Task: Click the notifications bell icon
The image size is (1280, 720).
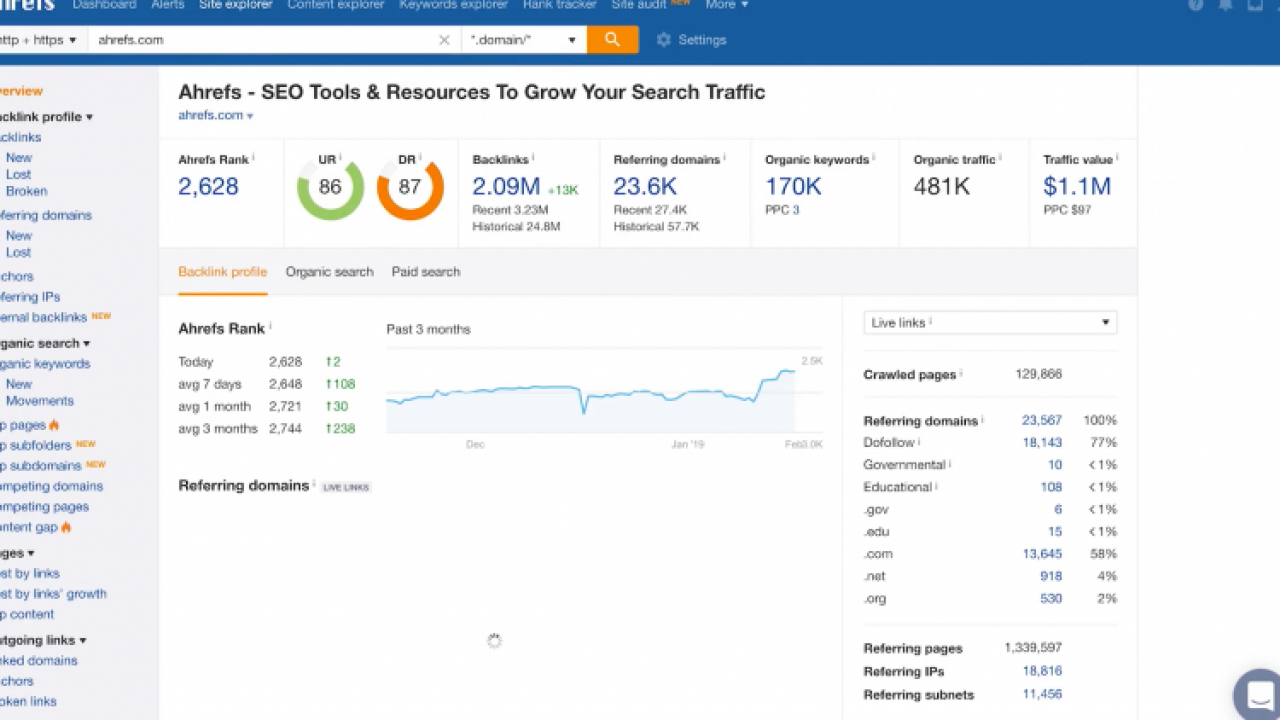Action: tap(1225, 6)
